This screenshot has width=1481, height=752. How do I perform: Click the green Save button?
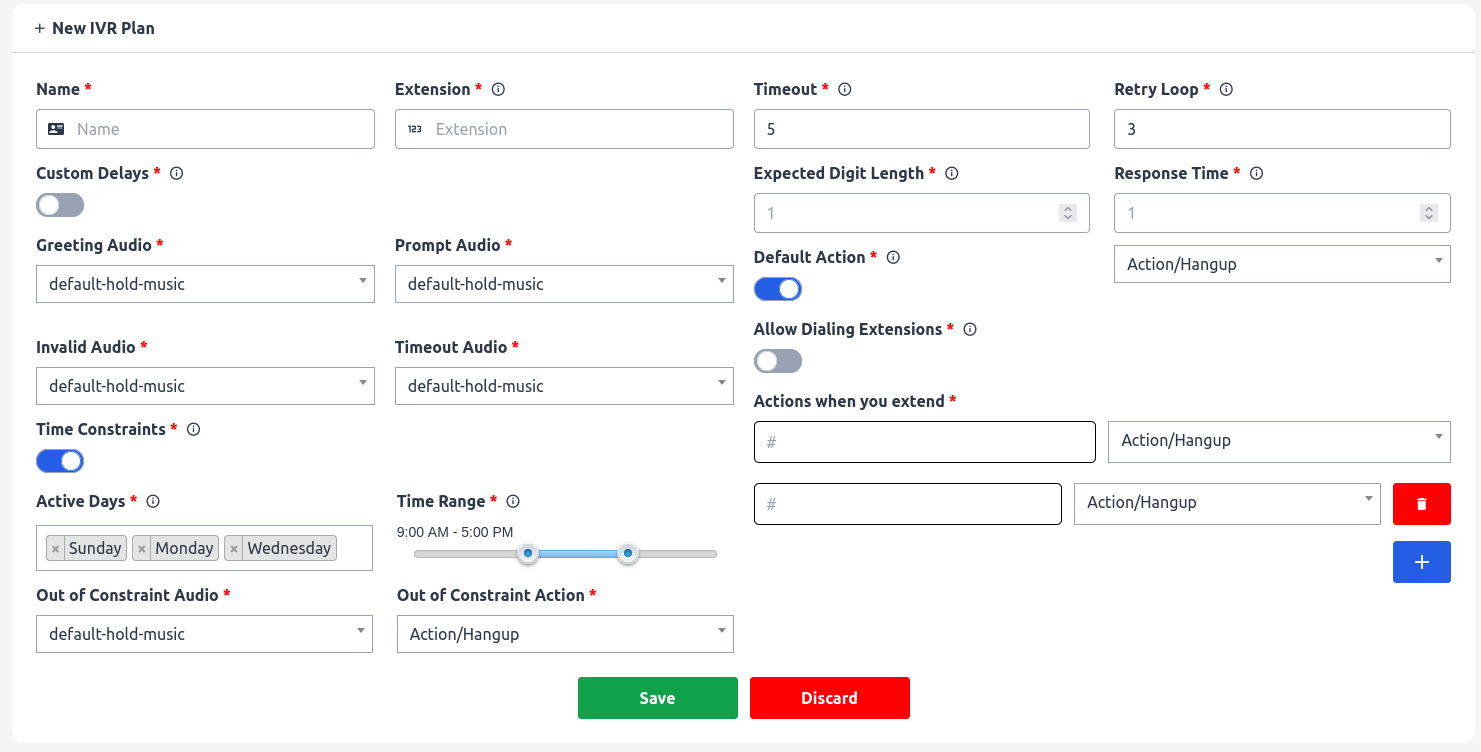coord(657,698)
